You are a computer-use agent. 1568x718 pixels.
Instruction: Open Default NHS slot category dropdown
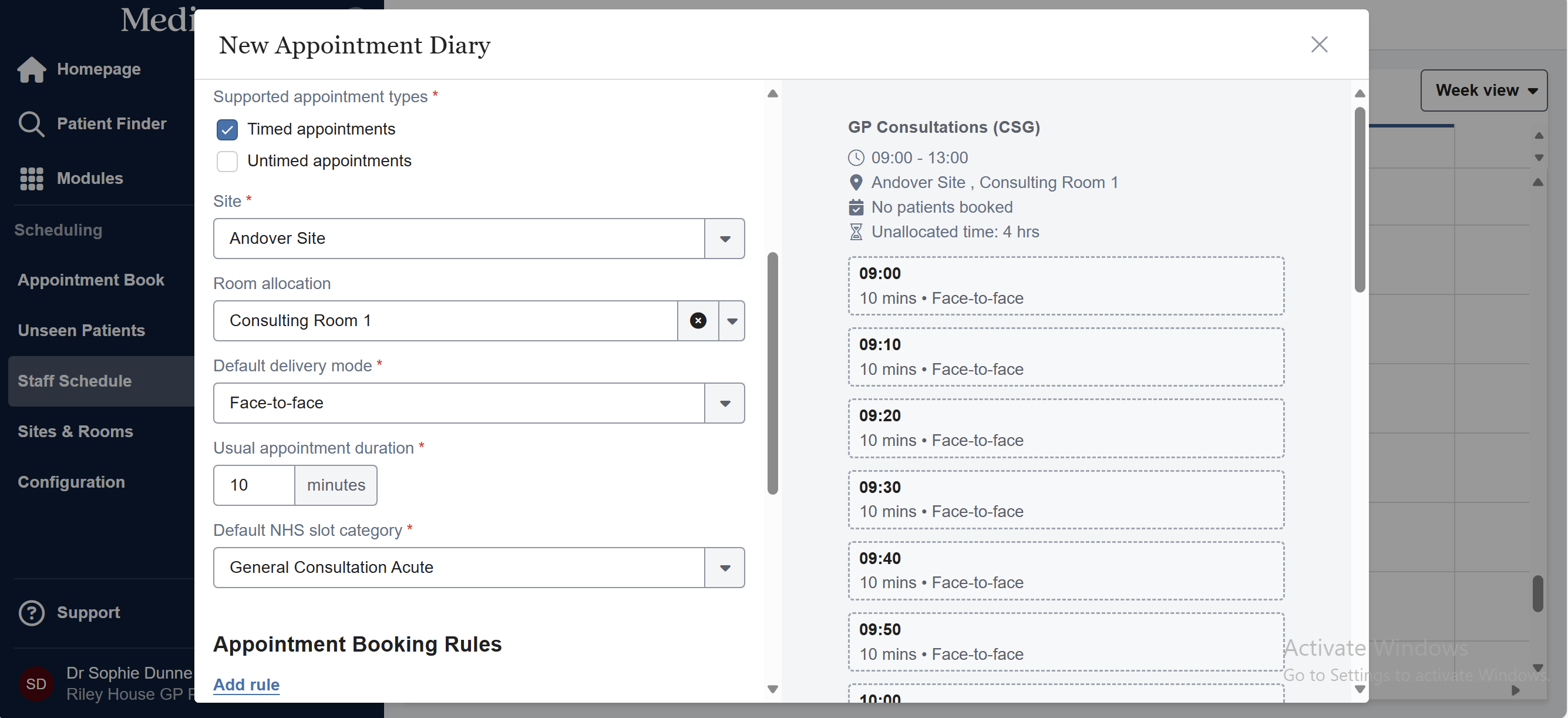pyautogui.click(x=724, y=568)
